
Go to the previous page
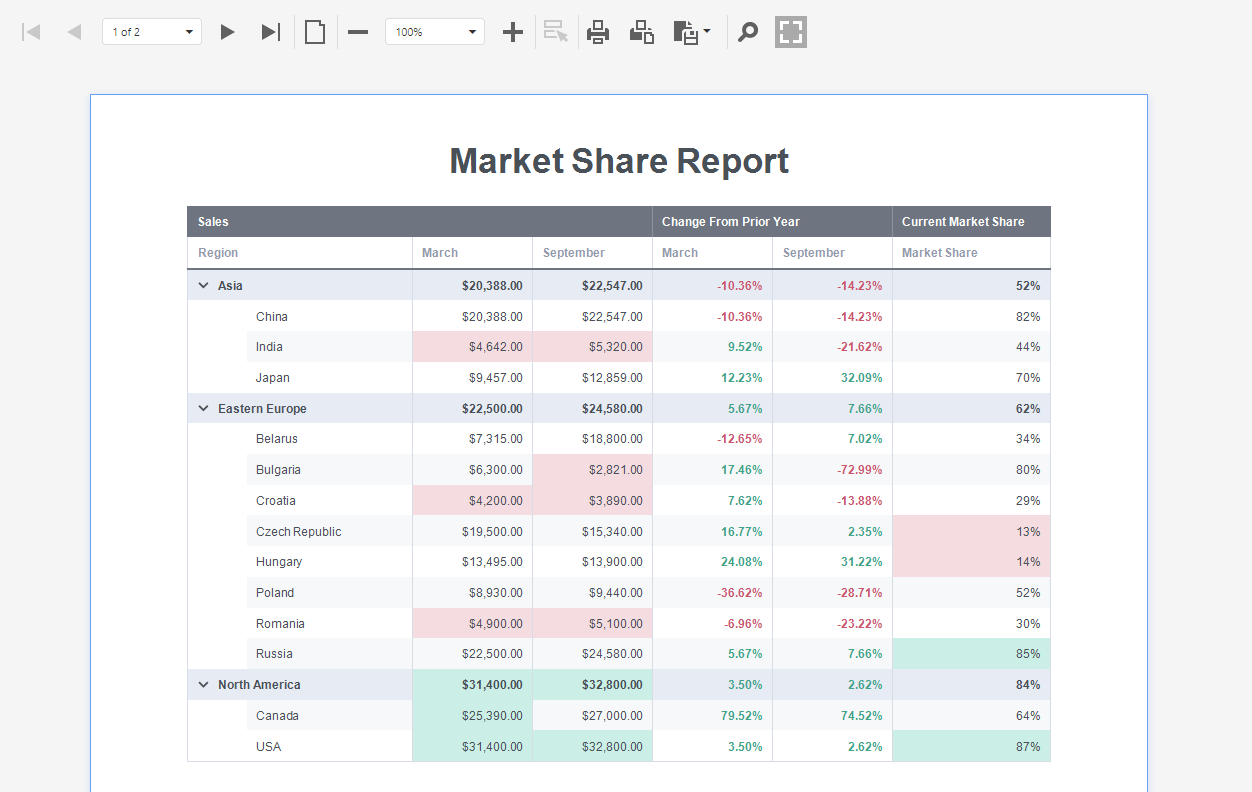pos(72,31)
